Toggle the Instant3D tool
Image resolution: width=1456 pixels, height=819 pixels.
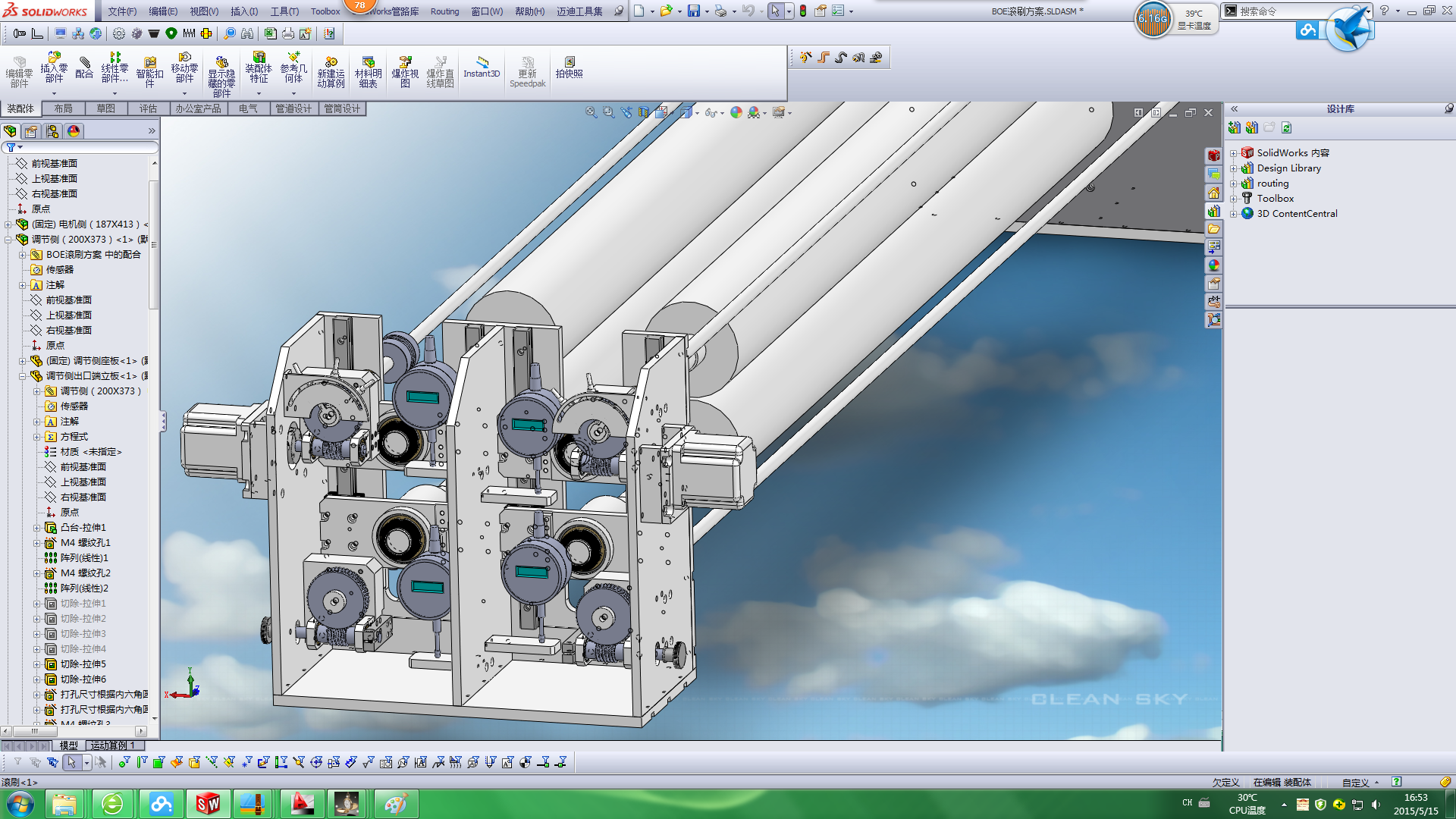482,67
